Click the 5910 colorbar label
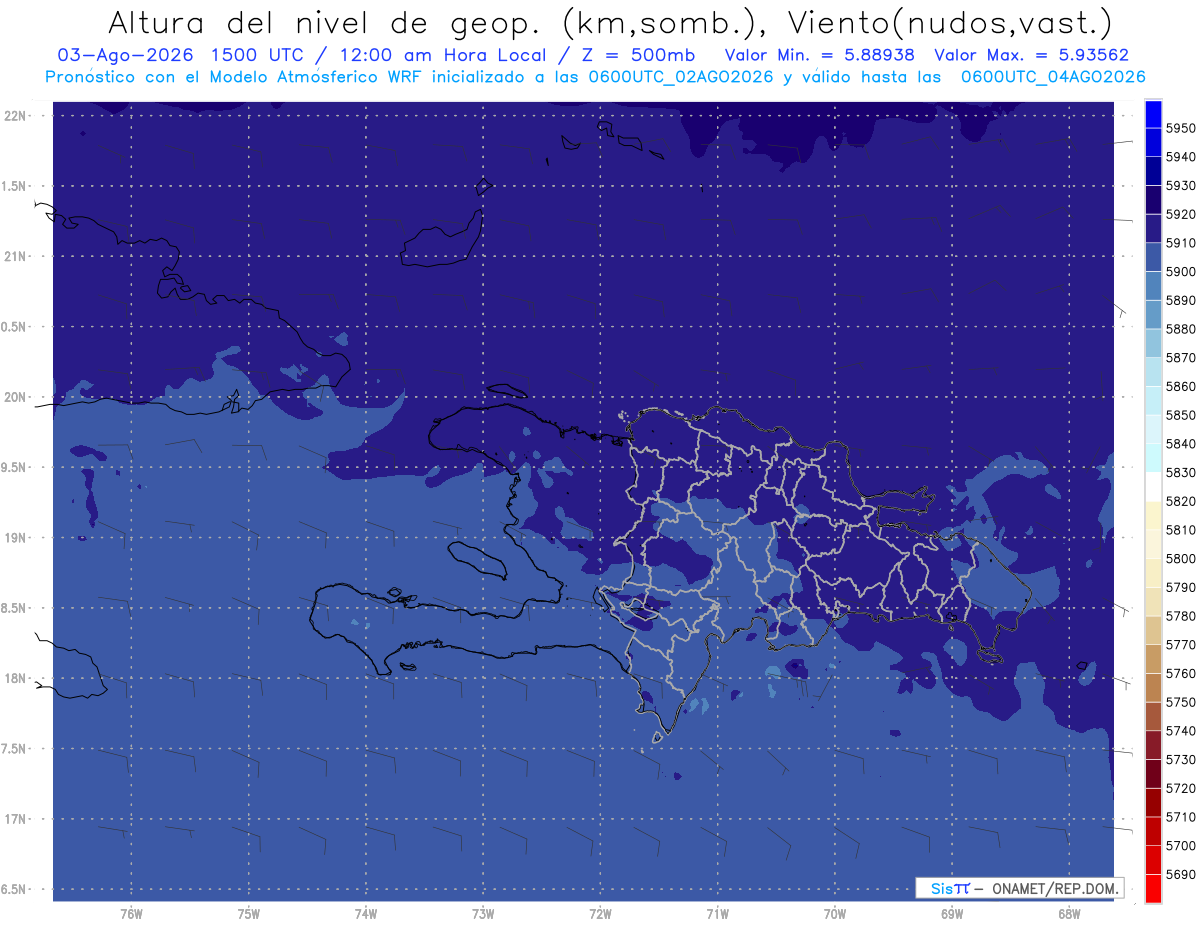This screenshot has height=927, width=1200. click(x=1181, y=243)
